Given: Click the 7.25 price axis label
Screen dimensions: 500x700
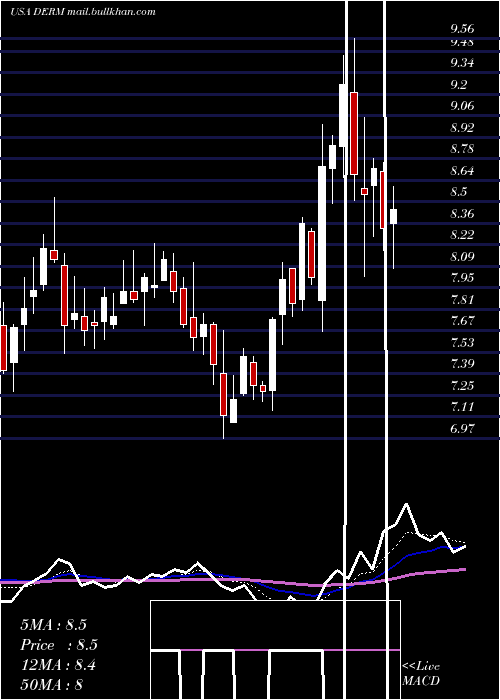Looking at the screenshot, I should (462, 385).
